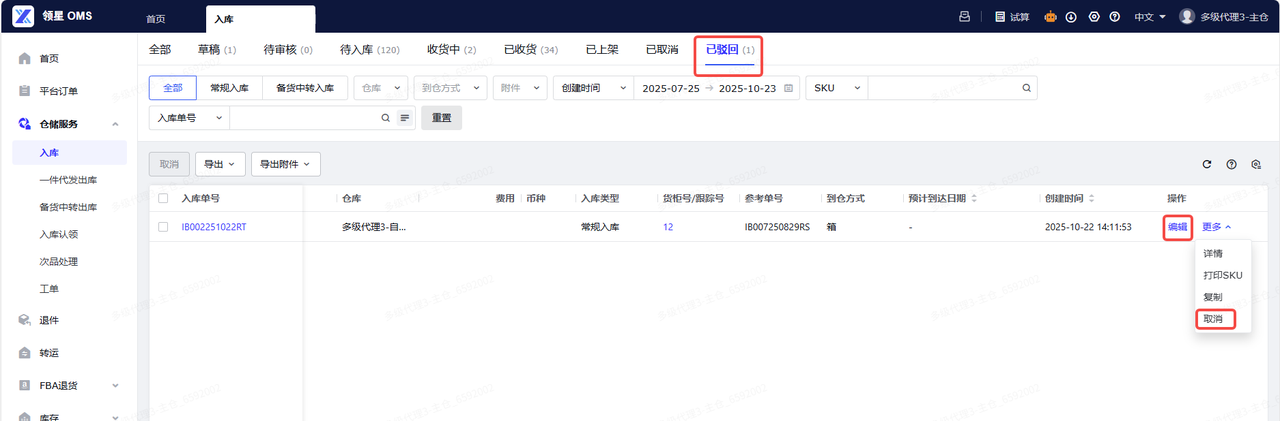Open the SKU field type dropdown
Screen dimensions: 1280x421
click(x=836, y=88)
